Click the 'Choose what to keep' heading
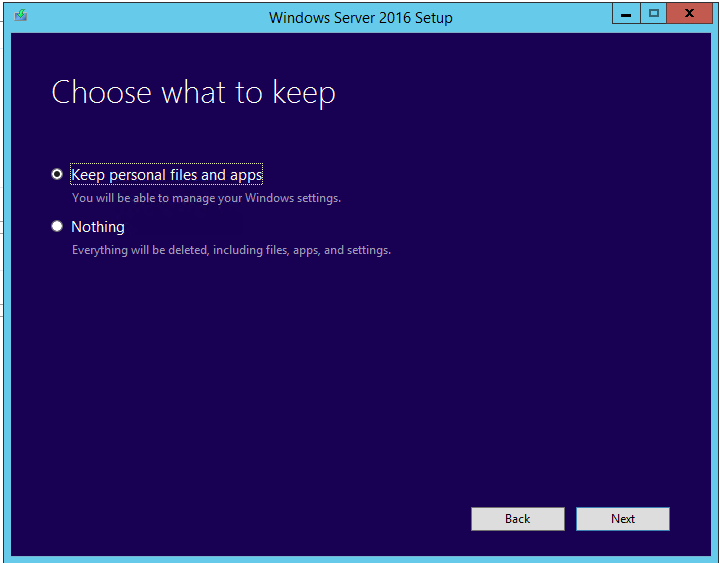 pyautogui.click(x=193, y=93)
